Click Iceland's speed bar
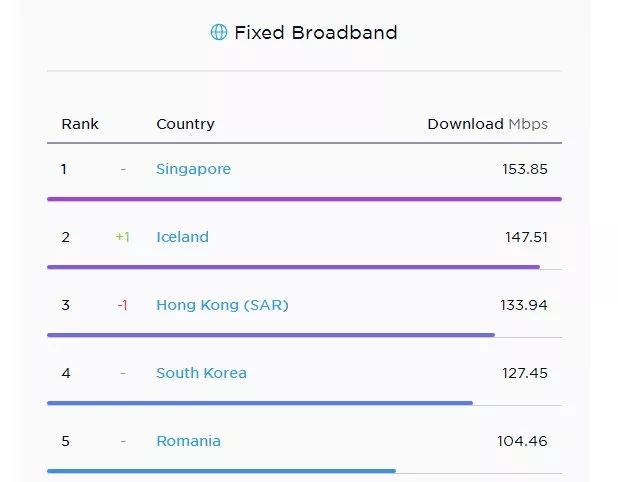The image size is (618, 482). click(x=293, y=267)
